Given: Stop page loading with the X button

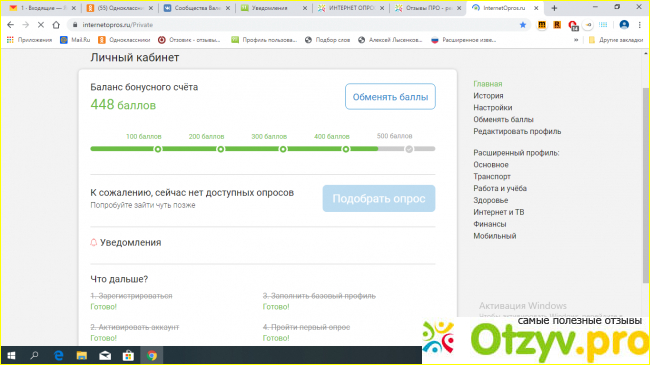Looking at the screenshot, I should tap(41, 25).
